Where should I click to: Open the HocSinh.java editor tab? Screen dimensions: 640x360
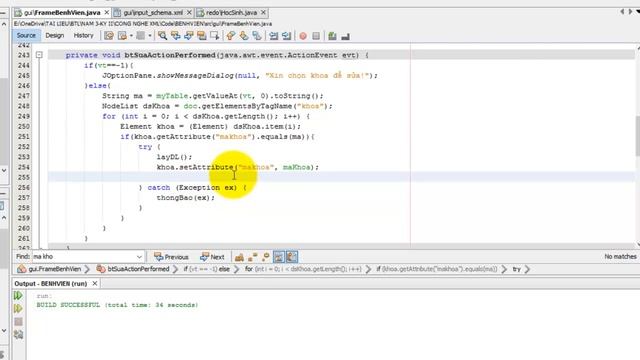pos(231,13)
